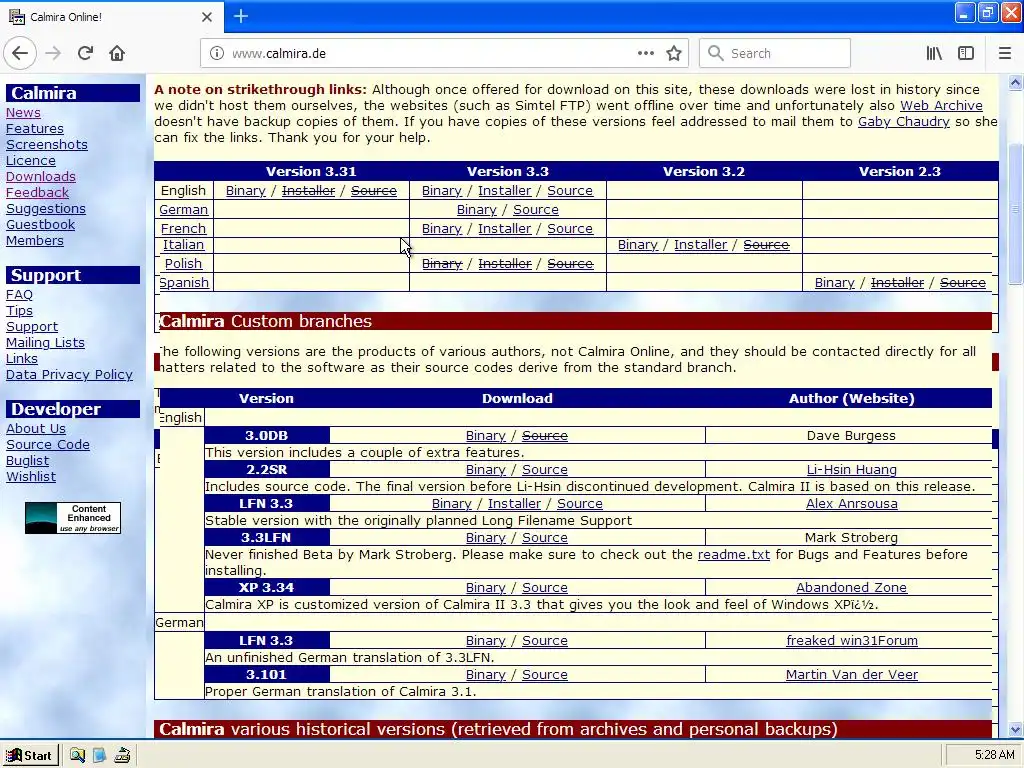Select the Polish language link
Viewport: 1024px width, 768px height.
183,264
